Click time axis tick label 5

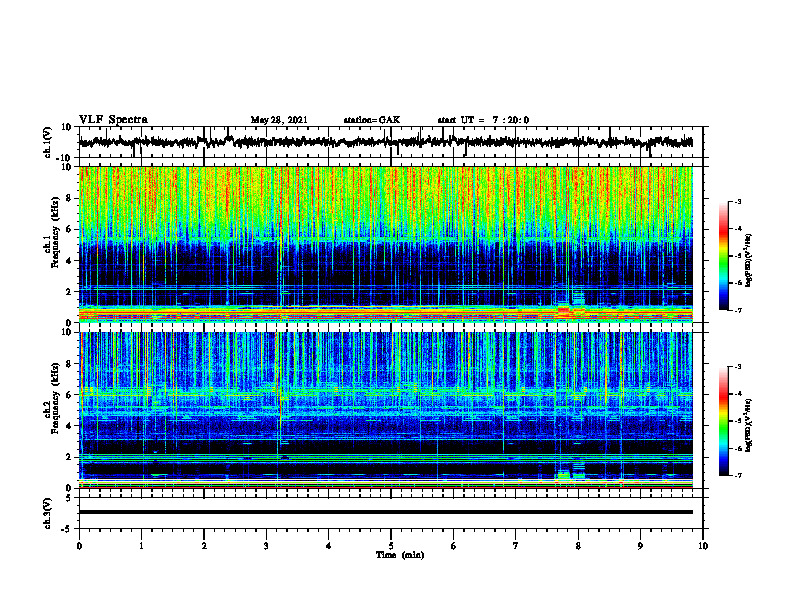[x=391, y=546]
